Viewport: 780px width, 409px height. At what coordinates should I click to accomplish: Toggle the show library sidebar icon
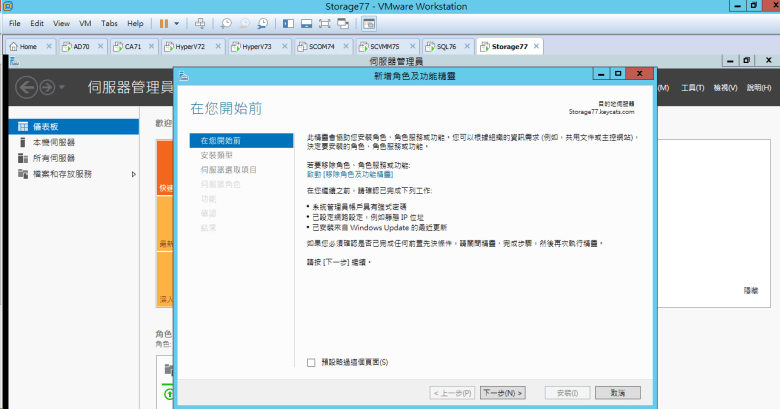coord(287,22)
